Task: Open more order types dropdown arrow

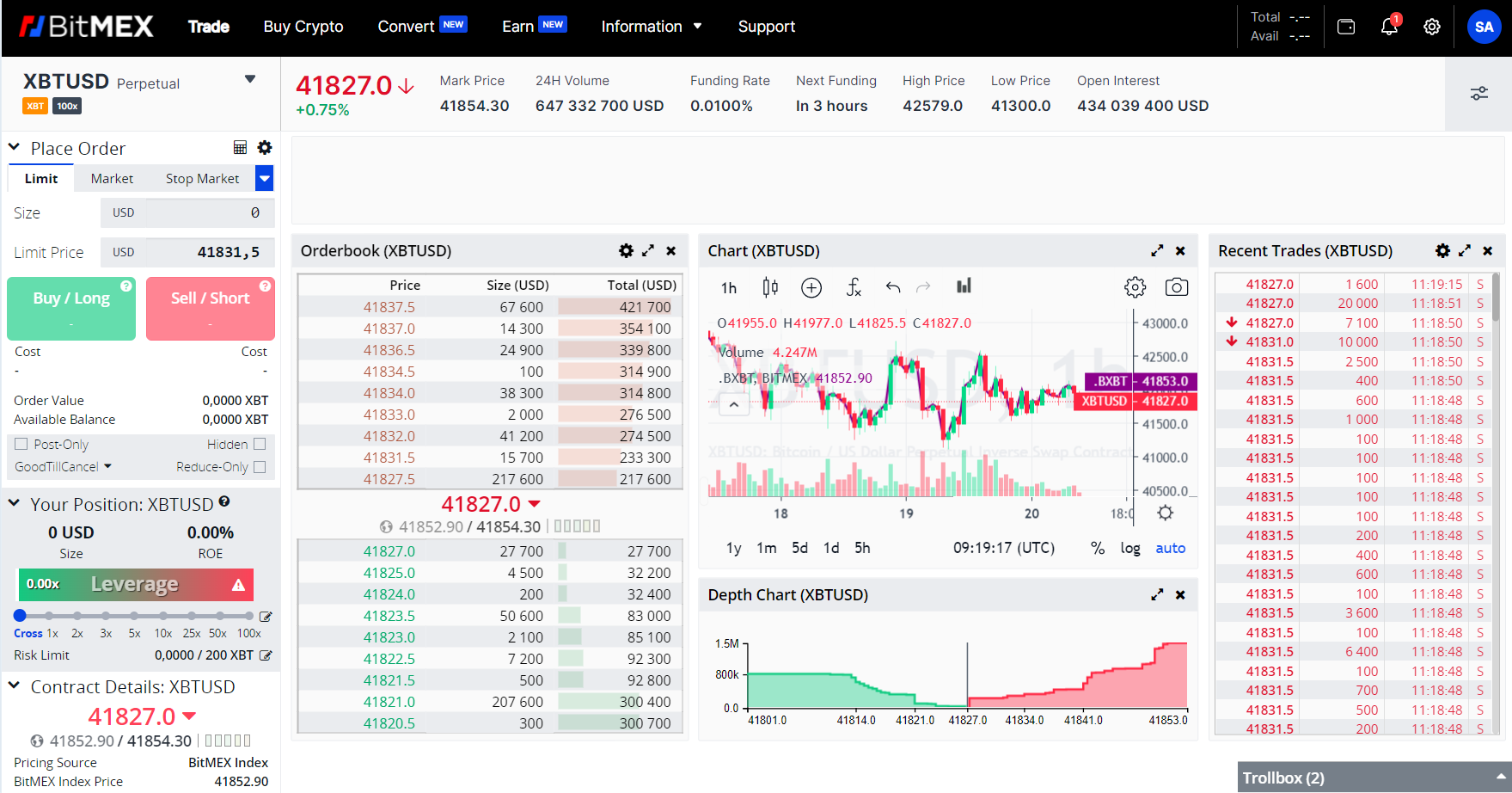Action: point(265,179)
